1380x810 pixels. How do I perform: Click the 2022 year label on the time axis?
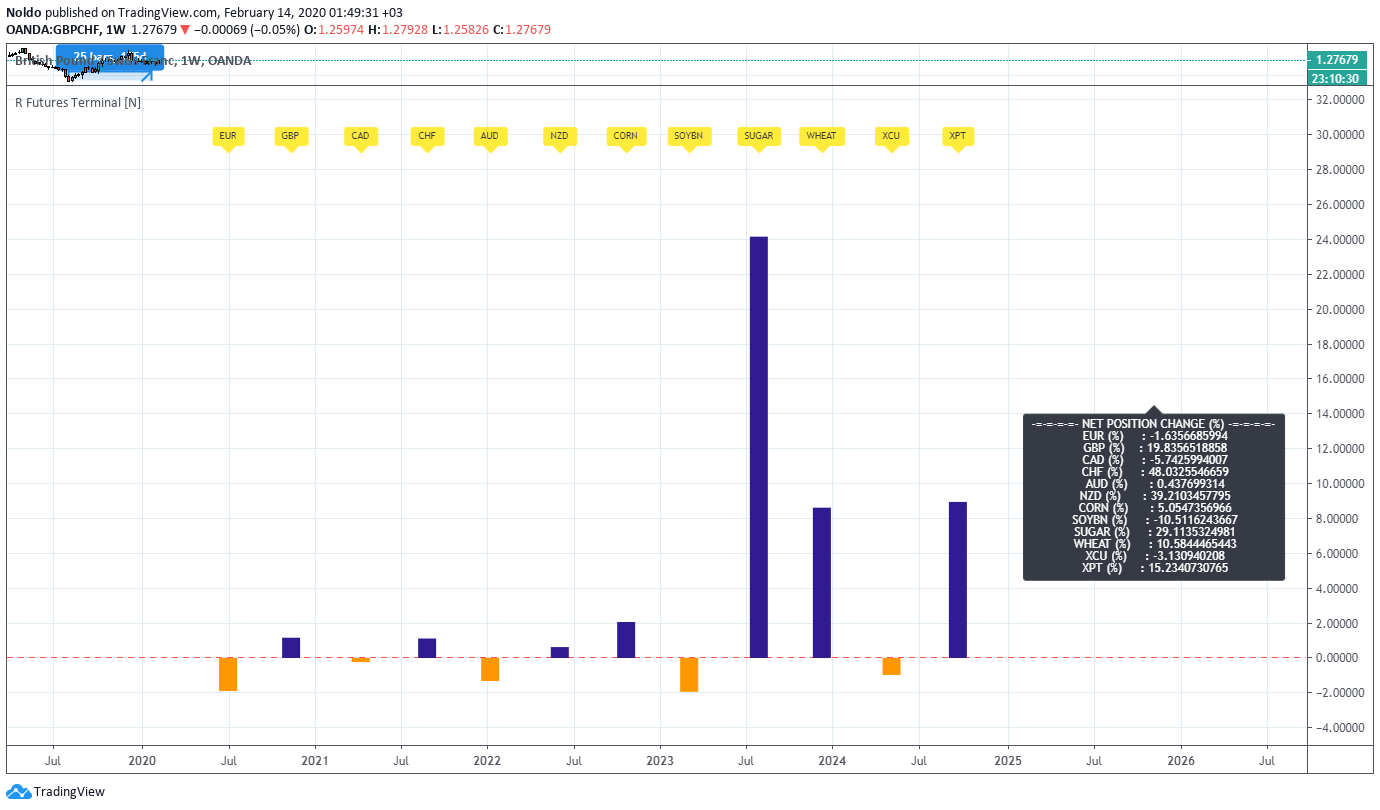point(487,761)
